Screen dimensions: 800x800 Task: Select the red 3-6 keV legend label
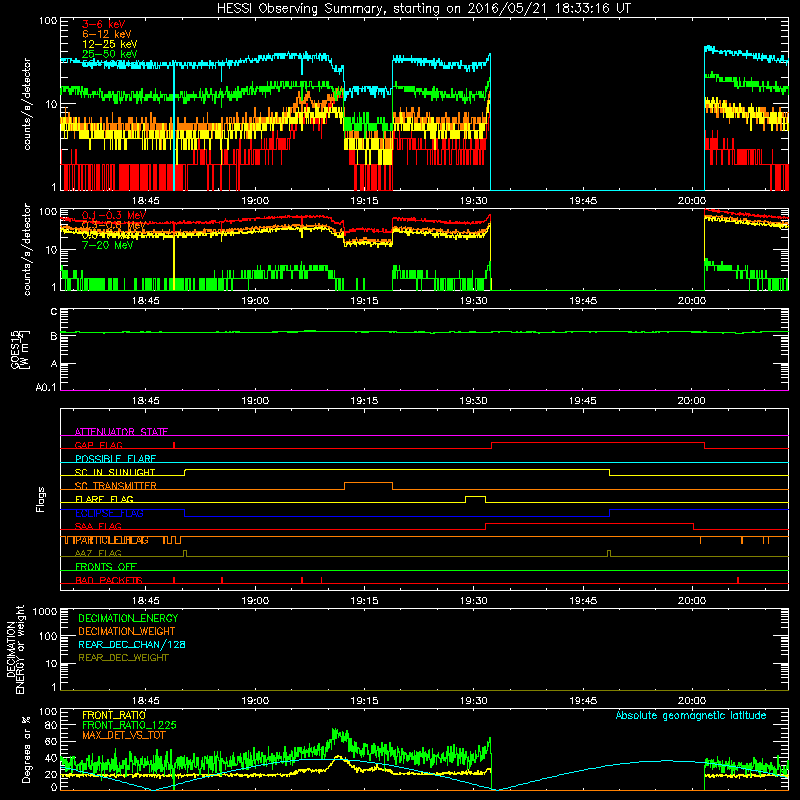click(x=104, y=24)
